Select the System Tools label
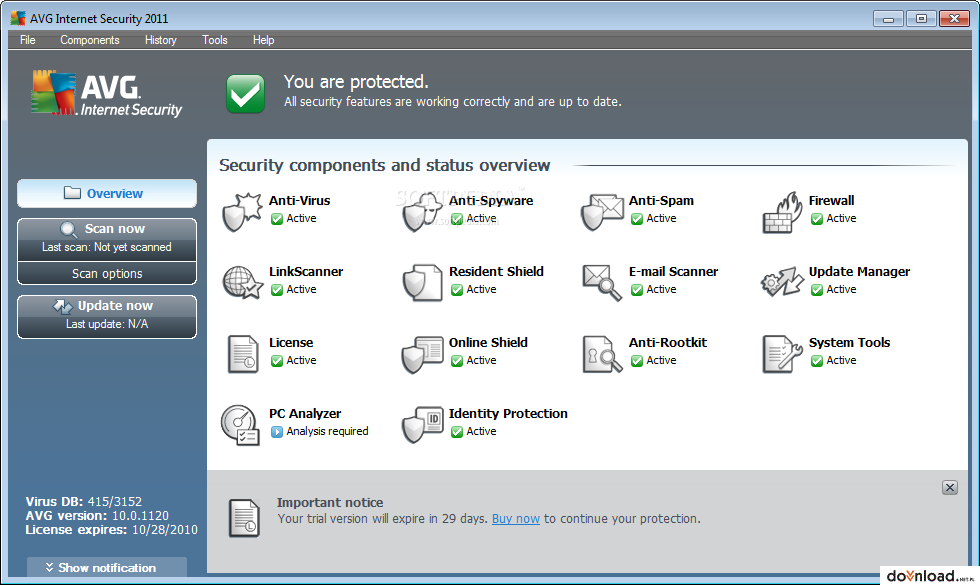The height and width of the screenshot is (585, 980). 849,342
